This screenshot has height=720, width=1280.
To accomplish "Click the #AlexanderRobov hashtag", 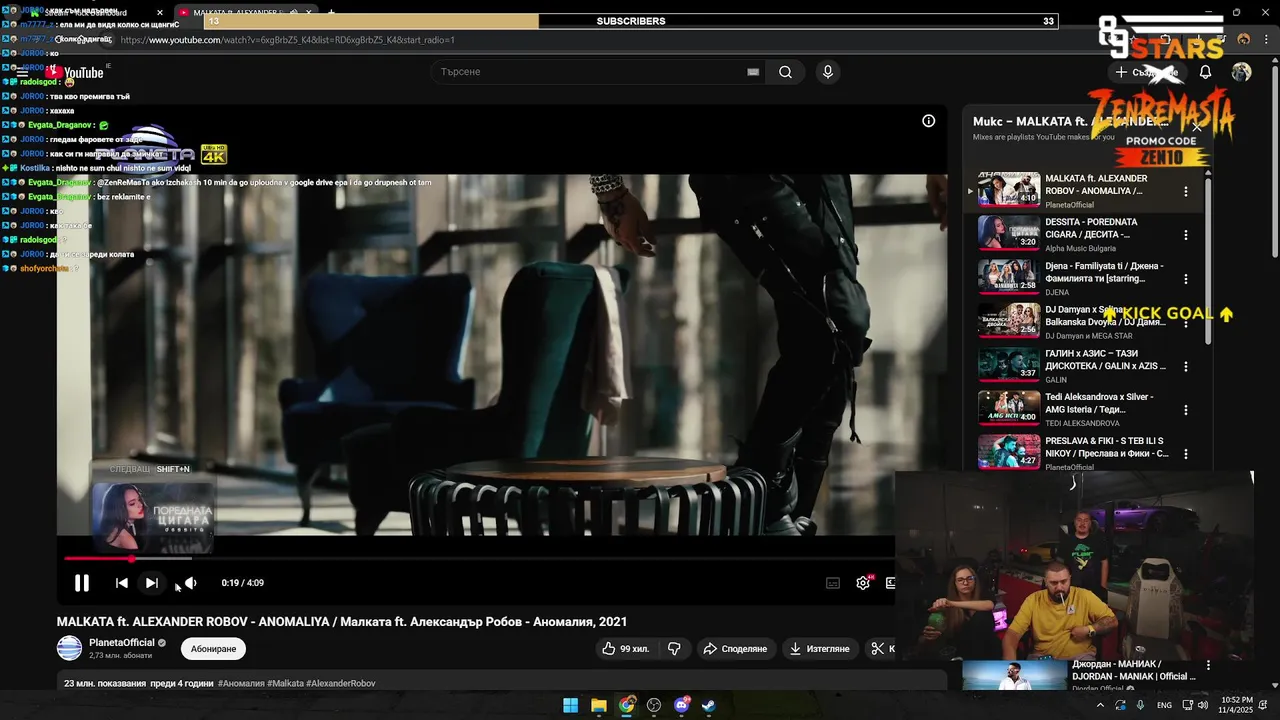I will click(341, 684).
